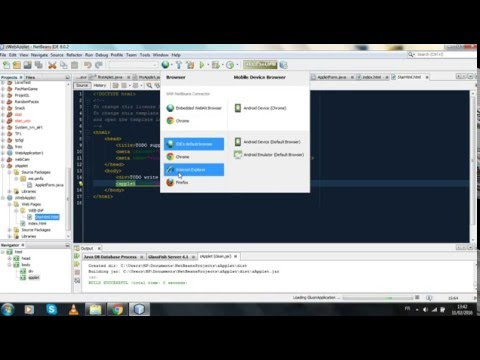Click the Undo arrow icon
The image size is (480, 360).
pos(88,65)
